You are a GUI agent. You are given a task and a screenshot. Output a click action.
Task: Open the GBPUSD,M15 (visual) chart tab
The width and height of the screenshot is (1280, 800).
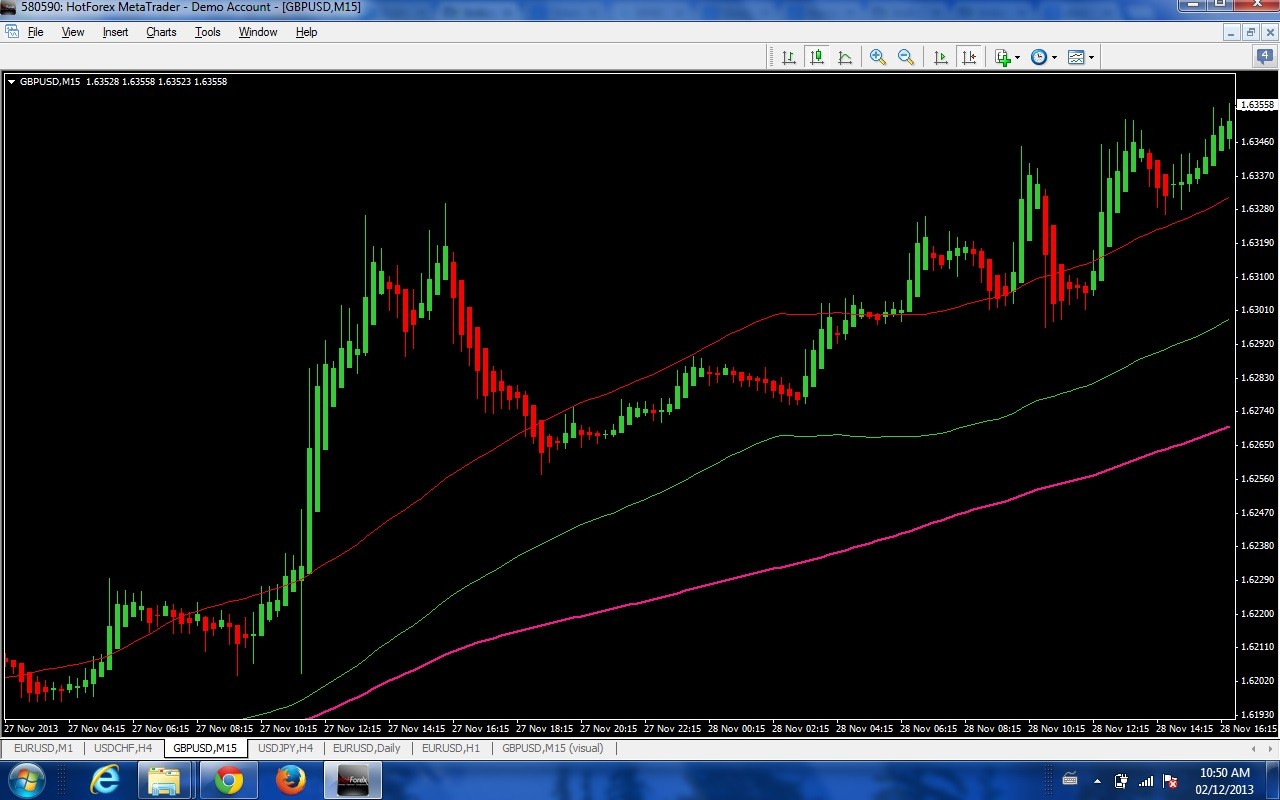click(553, 748)
